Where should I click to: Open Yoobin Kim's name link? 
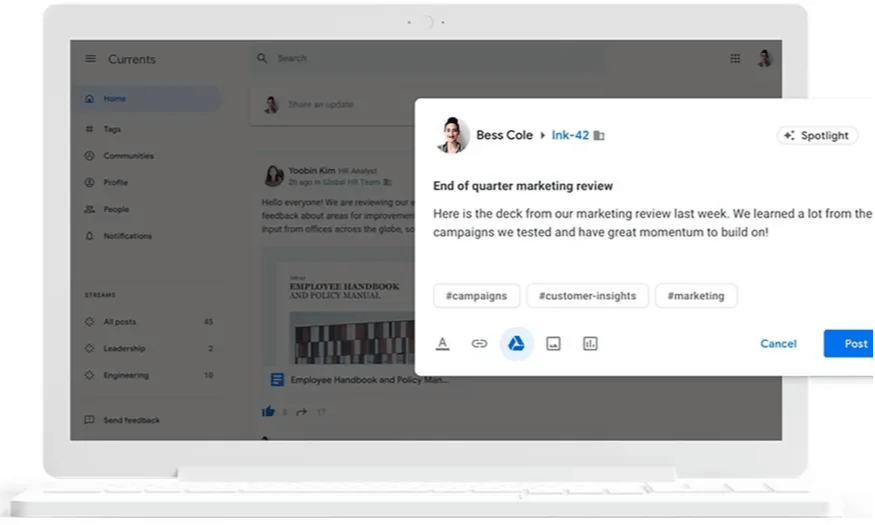point(311,171)
